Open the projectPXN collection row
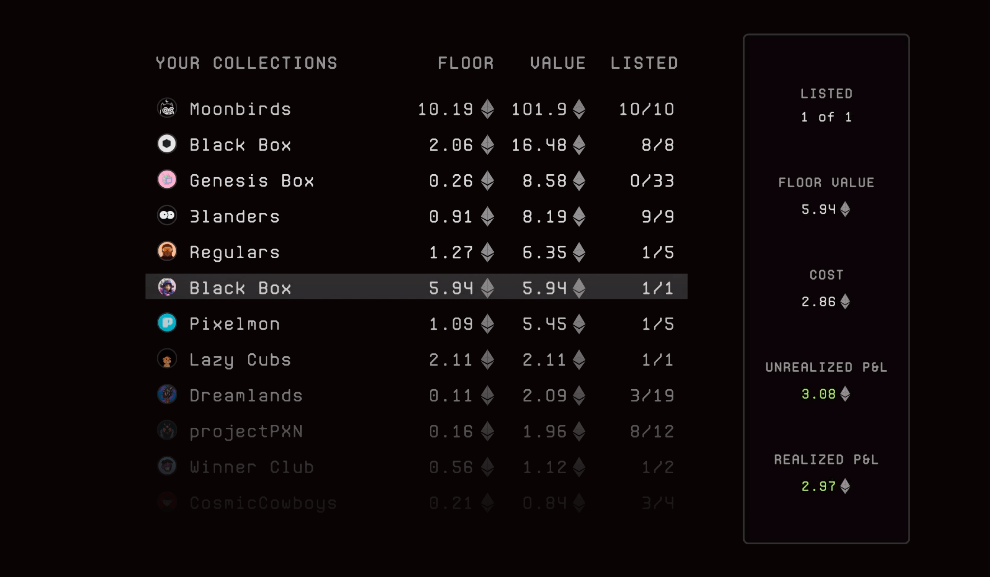990x577 pixels. pyautogui.click(x=246, y=431)
